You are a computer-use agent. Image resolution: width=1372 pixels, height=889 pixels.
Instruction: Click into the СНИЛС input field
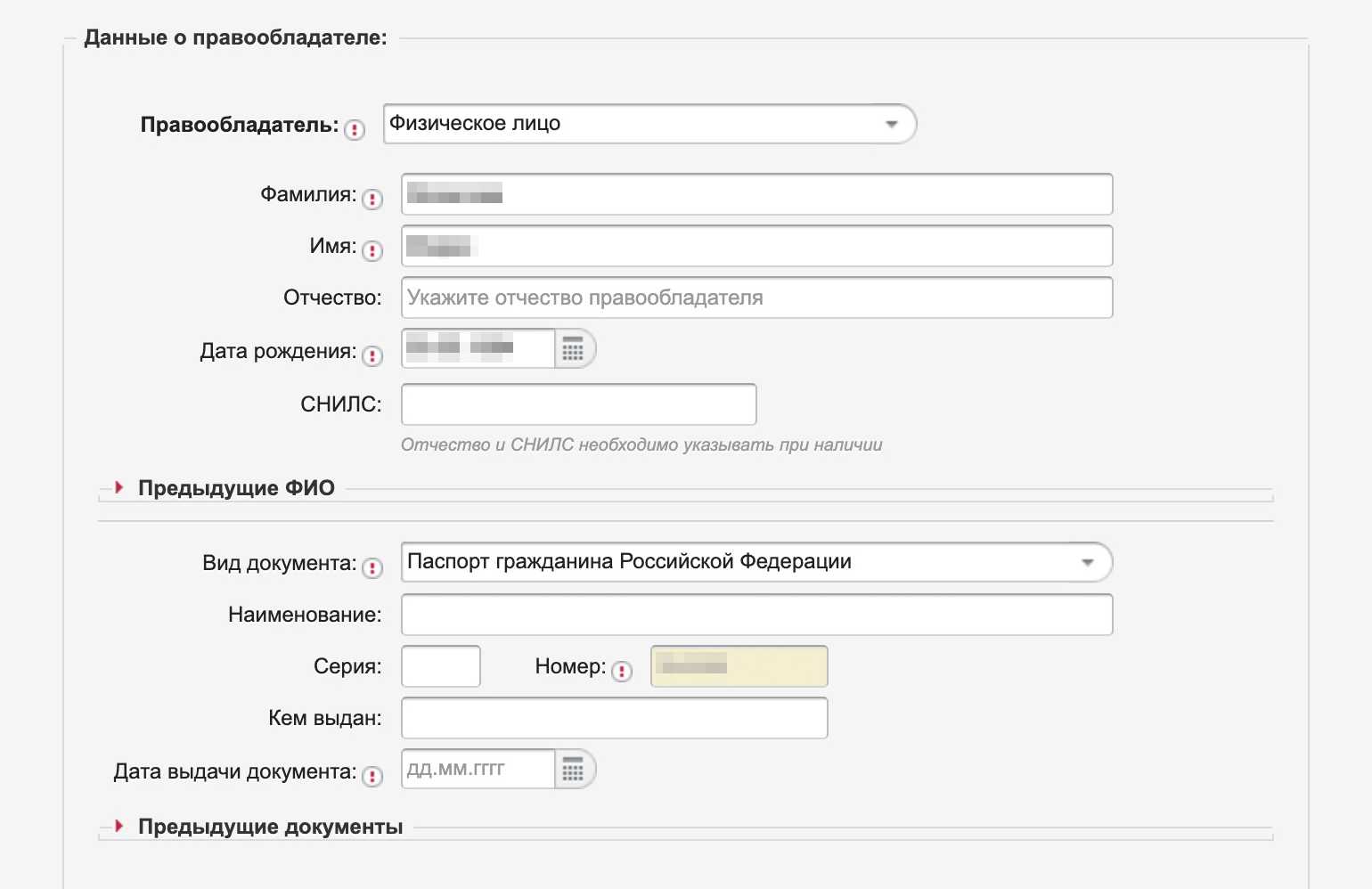point(578,404)
